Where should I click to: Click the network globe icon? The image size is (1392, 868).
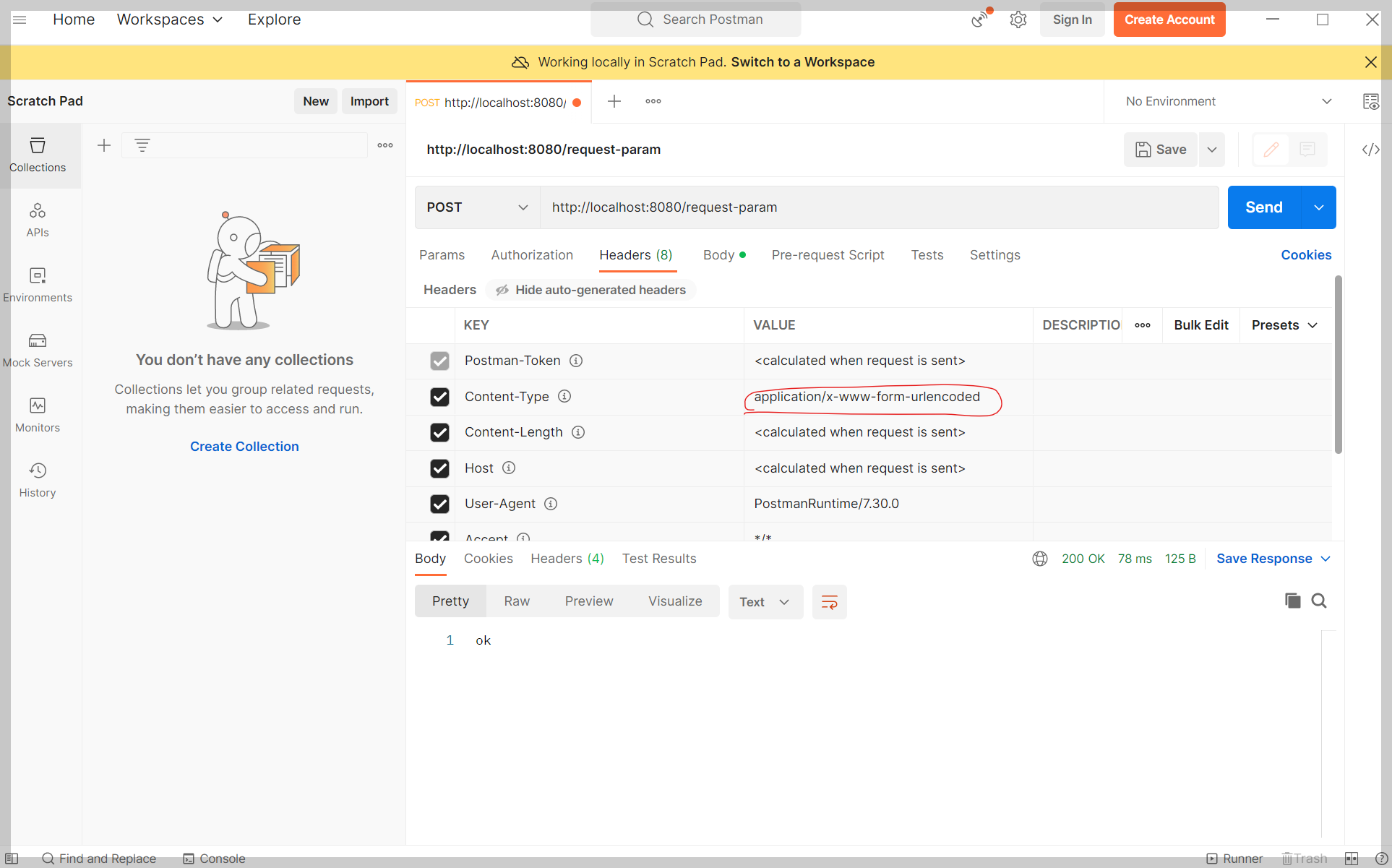(x=1040, y=559)
